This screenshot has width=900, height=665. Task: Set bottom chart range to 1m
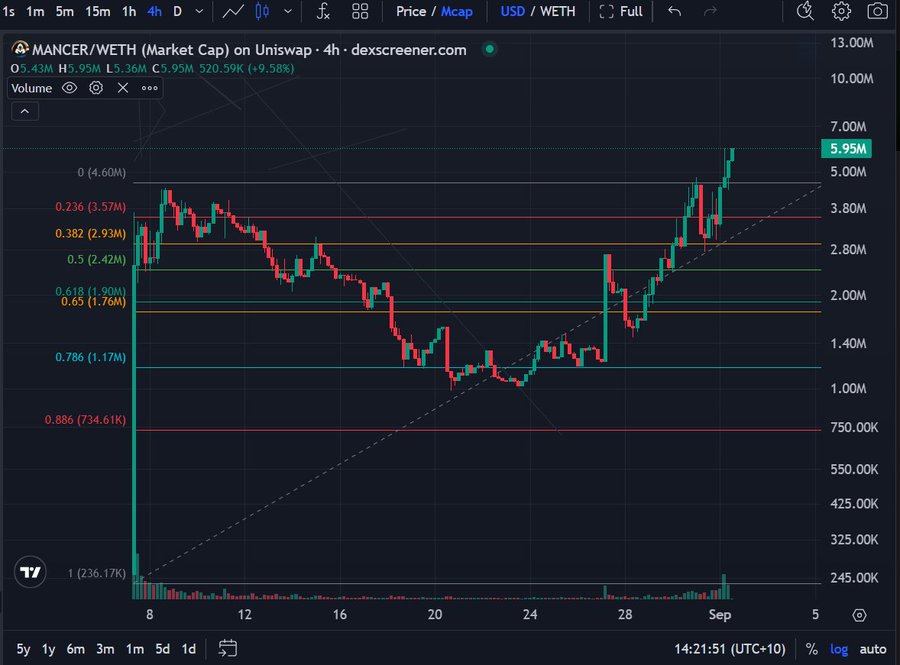click(135, 649)
